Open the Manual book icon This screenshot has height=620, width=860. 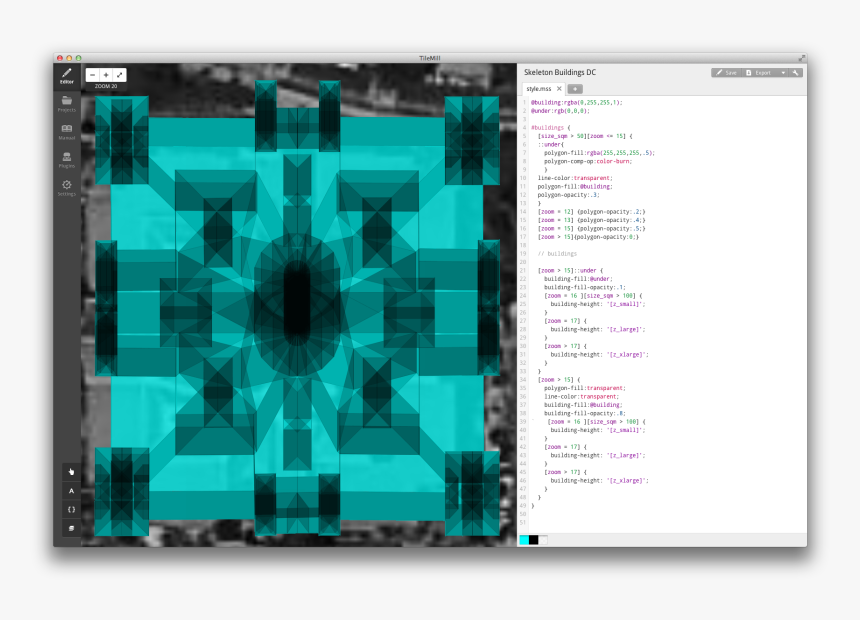67,131
